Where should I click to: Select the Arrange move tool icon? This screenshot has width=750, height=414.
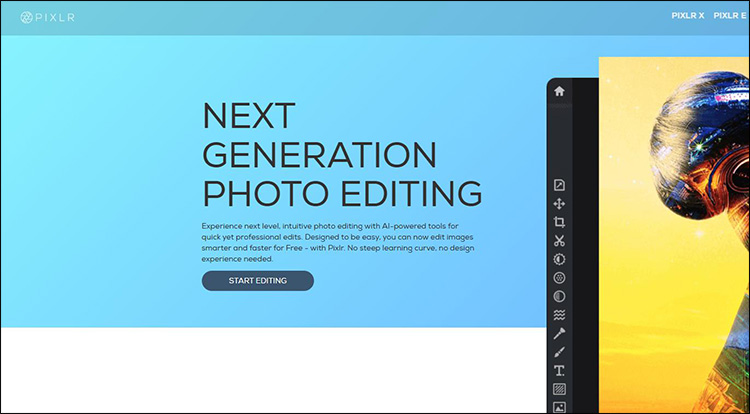click(x=560, y=204)
